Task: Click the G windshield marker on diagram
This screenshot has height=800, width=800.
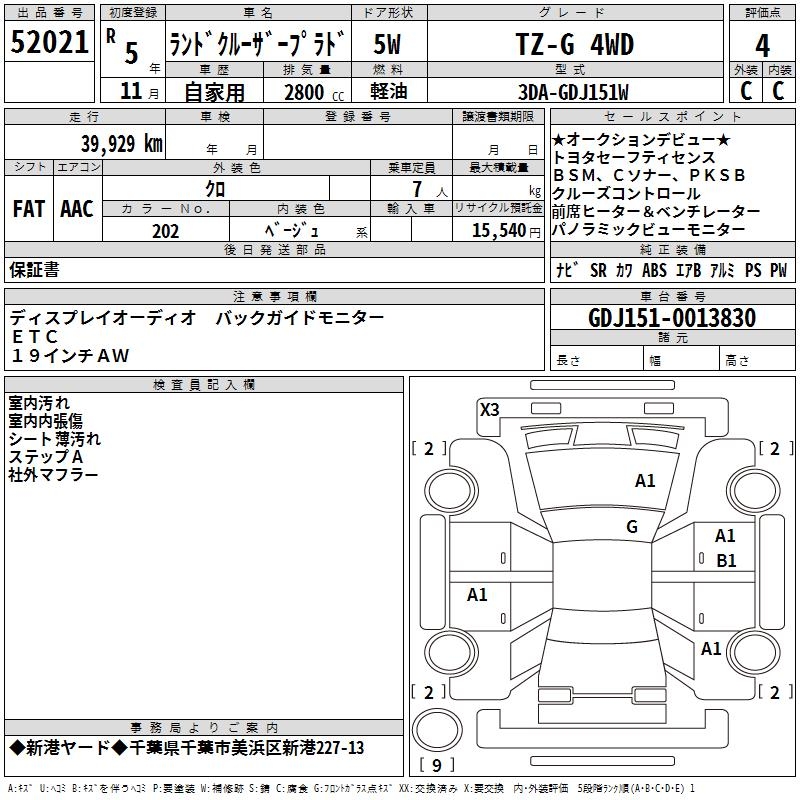Action: [x=632, y=527]
